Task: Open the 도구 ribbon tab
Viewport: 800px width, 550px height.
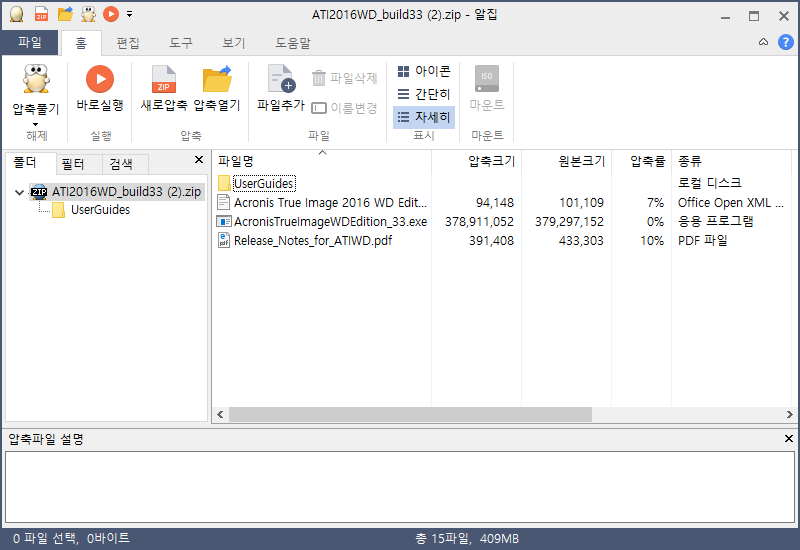Action: 181,43
